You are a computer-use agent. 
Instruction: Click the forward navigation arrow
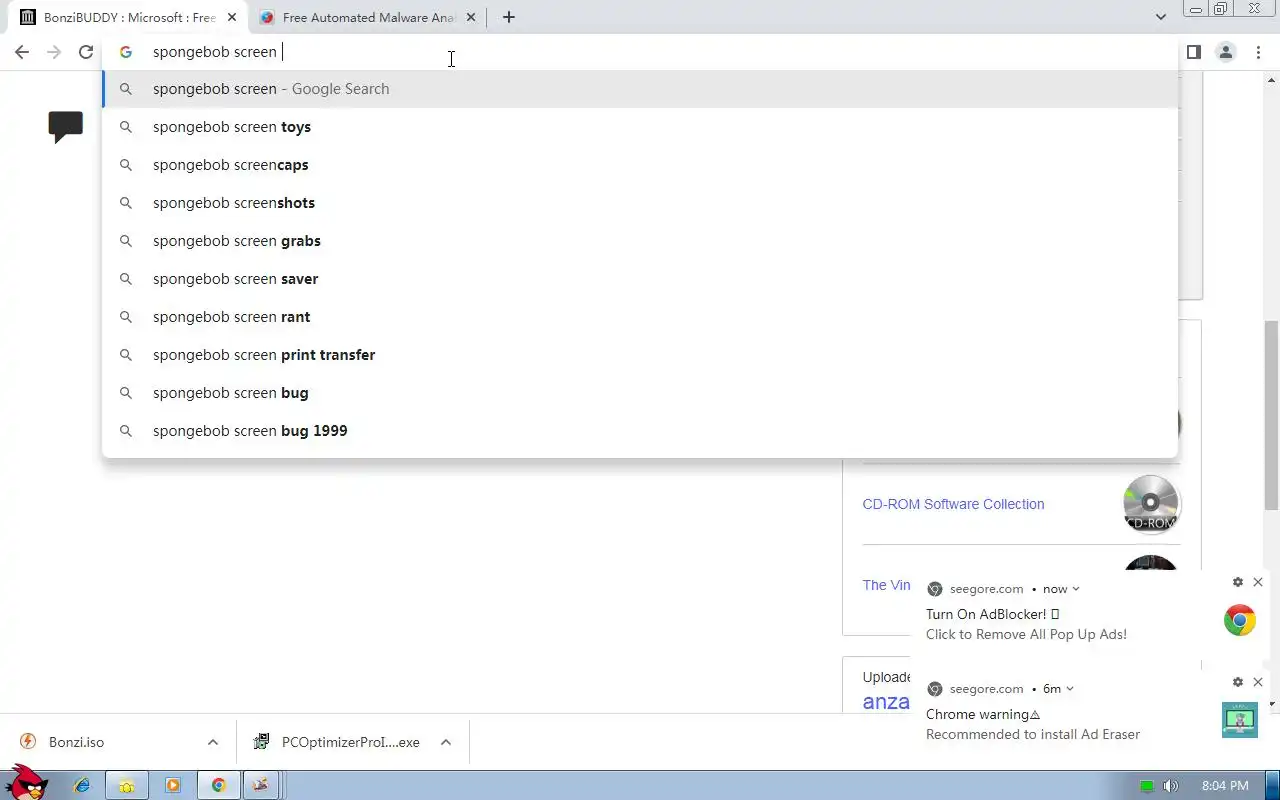pos(54,52)
